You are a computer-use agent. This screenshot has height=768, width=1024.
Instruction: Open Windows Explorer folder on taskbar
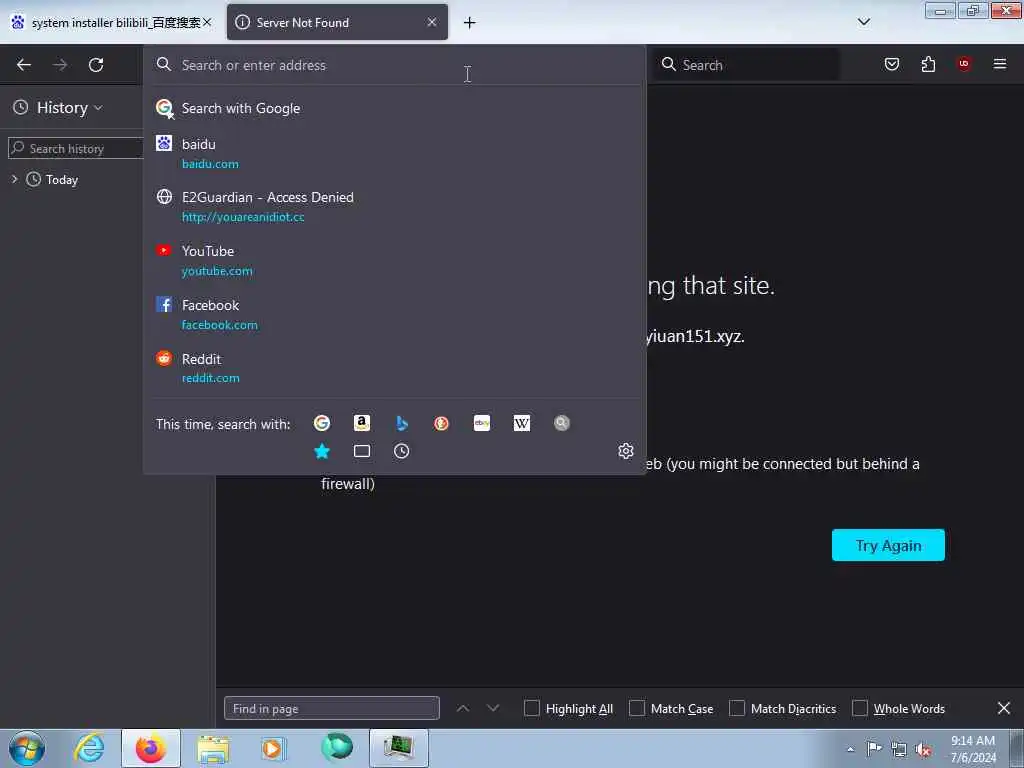213,748
